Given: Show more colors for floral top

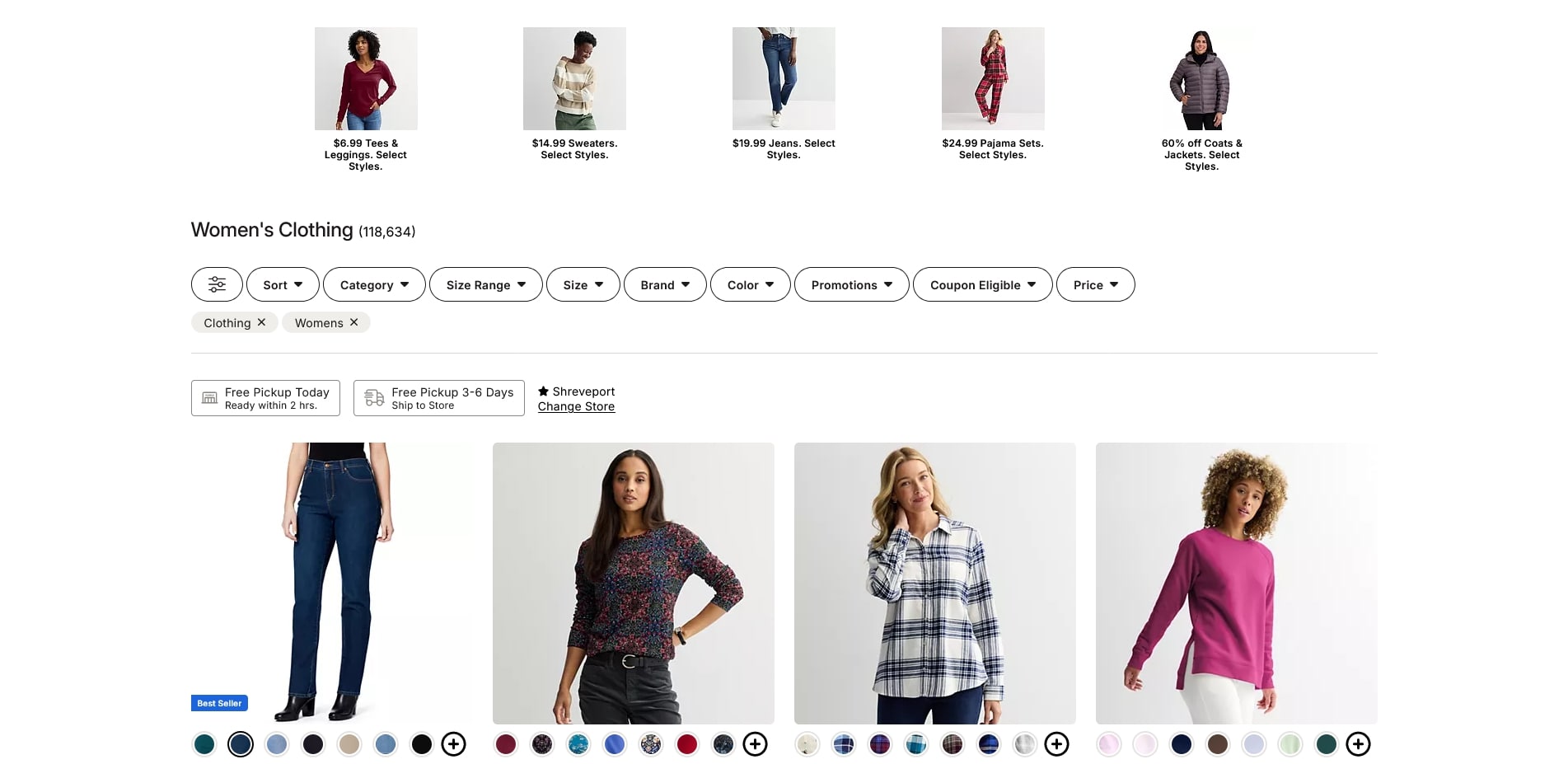Looking at the screenshot, I should pos(755,744).
